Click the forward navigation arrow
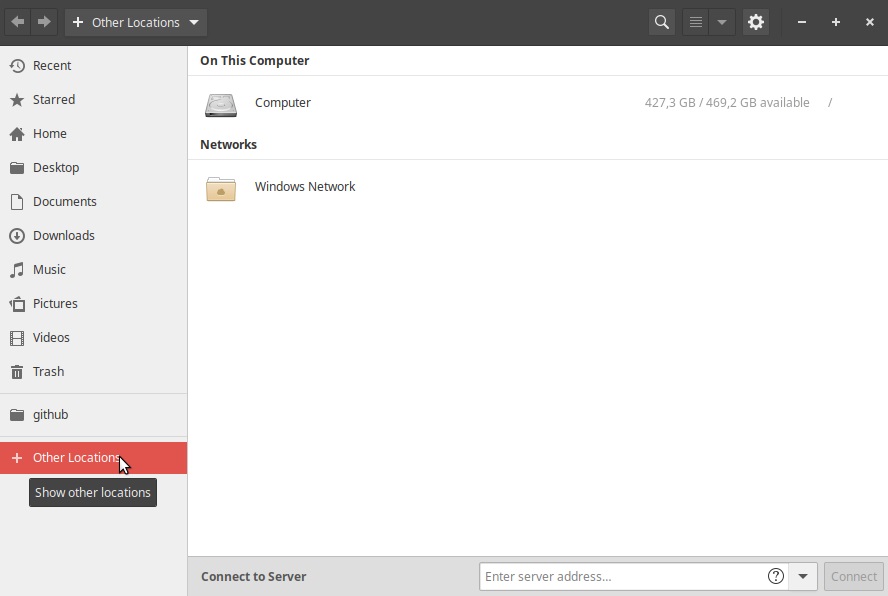The width and height of the screenshot is (888, 596). [44, 22]
